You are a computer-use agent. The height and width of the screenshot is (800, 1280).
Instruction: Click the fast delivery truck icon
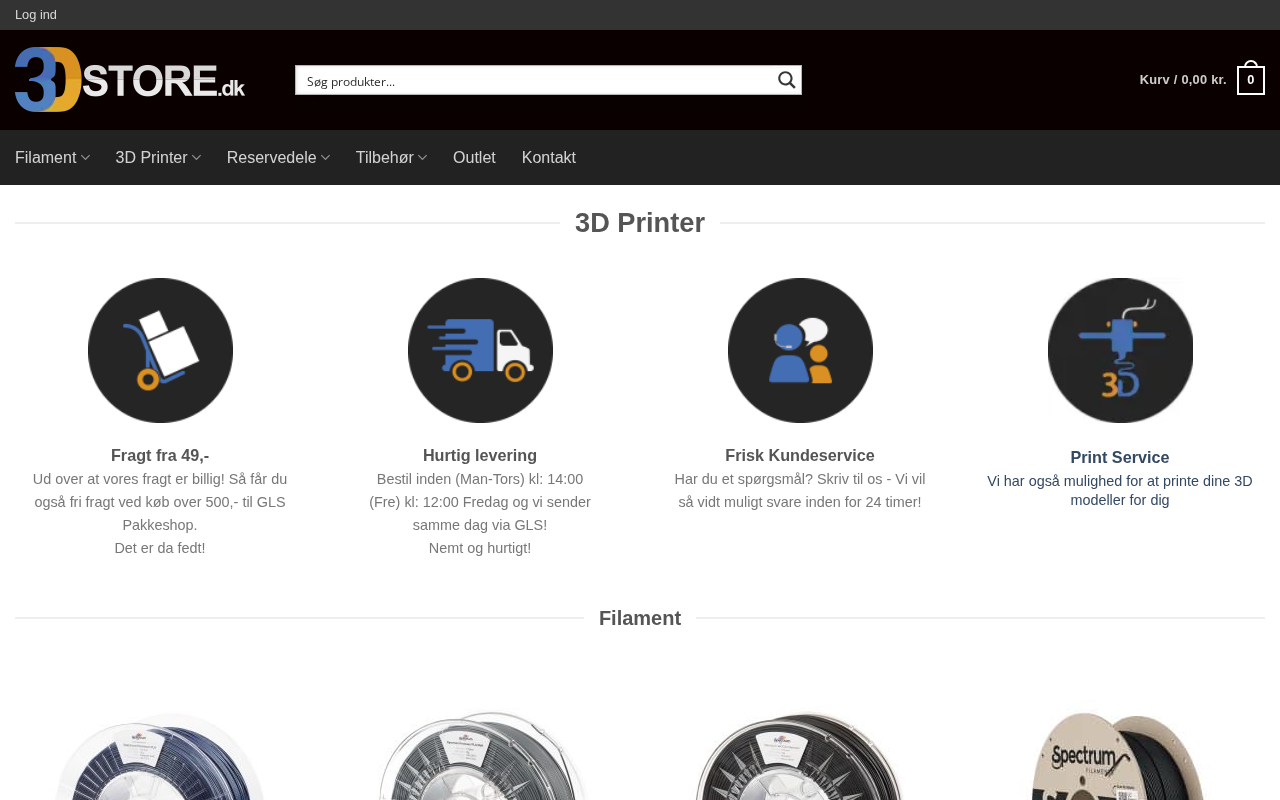click(x=480, y=350)
